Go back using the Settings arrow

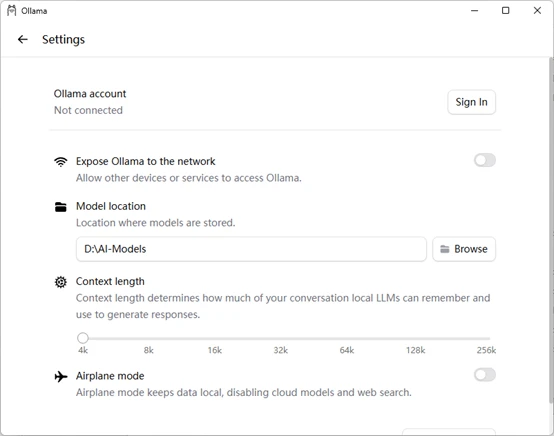click(23, 39)
